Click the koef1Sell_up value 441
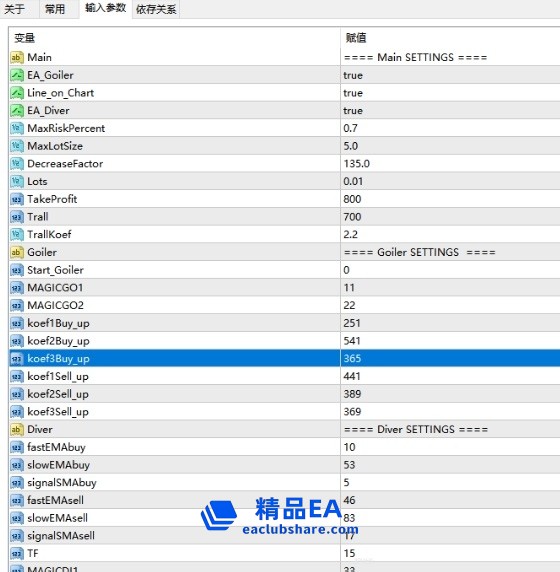 click(352, 376)
